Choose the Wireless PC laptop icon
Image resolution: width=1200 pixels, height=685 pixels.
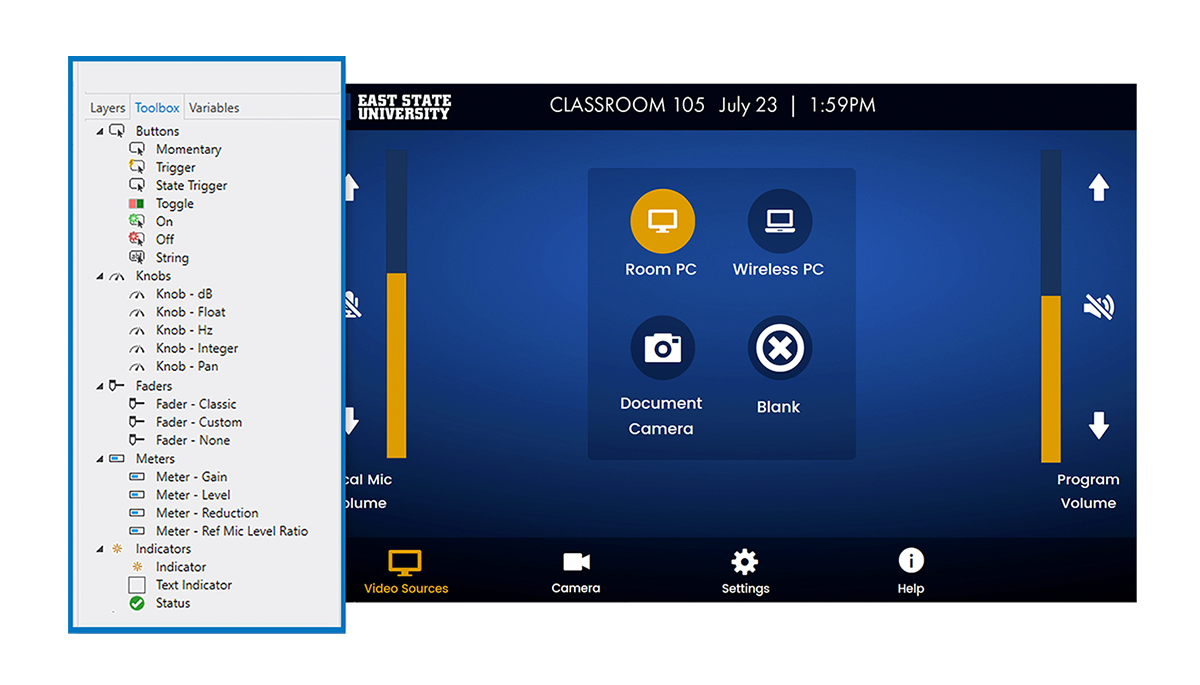tap(779, 221)
